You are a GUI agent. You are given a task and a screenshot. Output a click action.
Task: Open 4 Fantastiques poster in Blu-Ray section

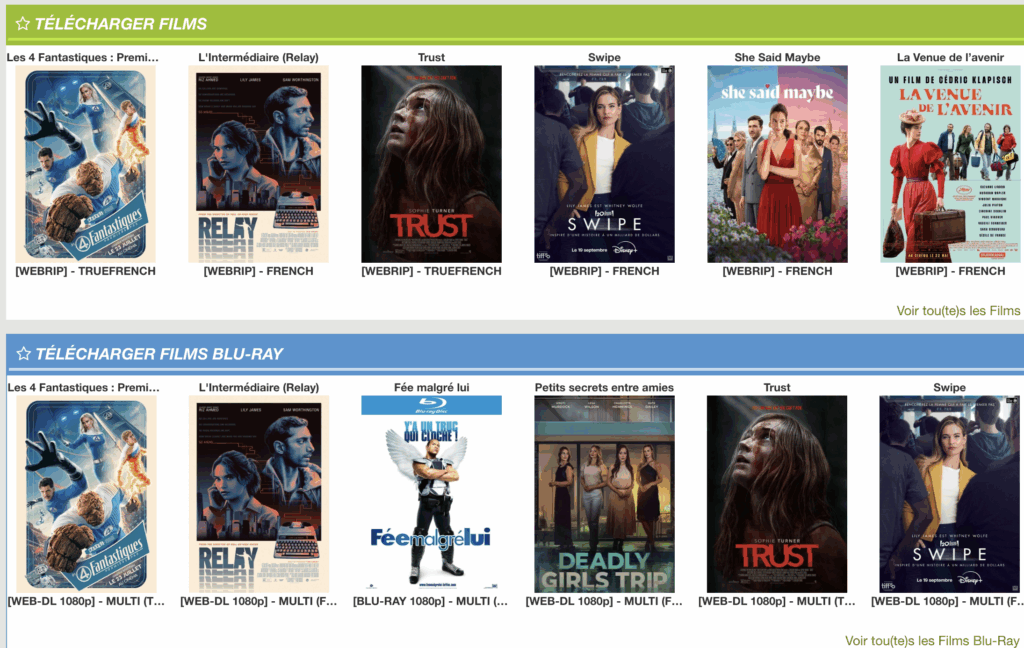(x=86, y=494)
